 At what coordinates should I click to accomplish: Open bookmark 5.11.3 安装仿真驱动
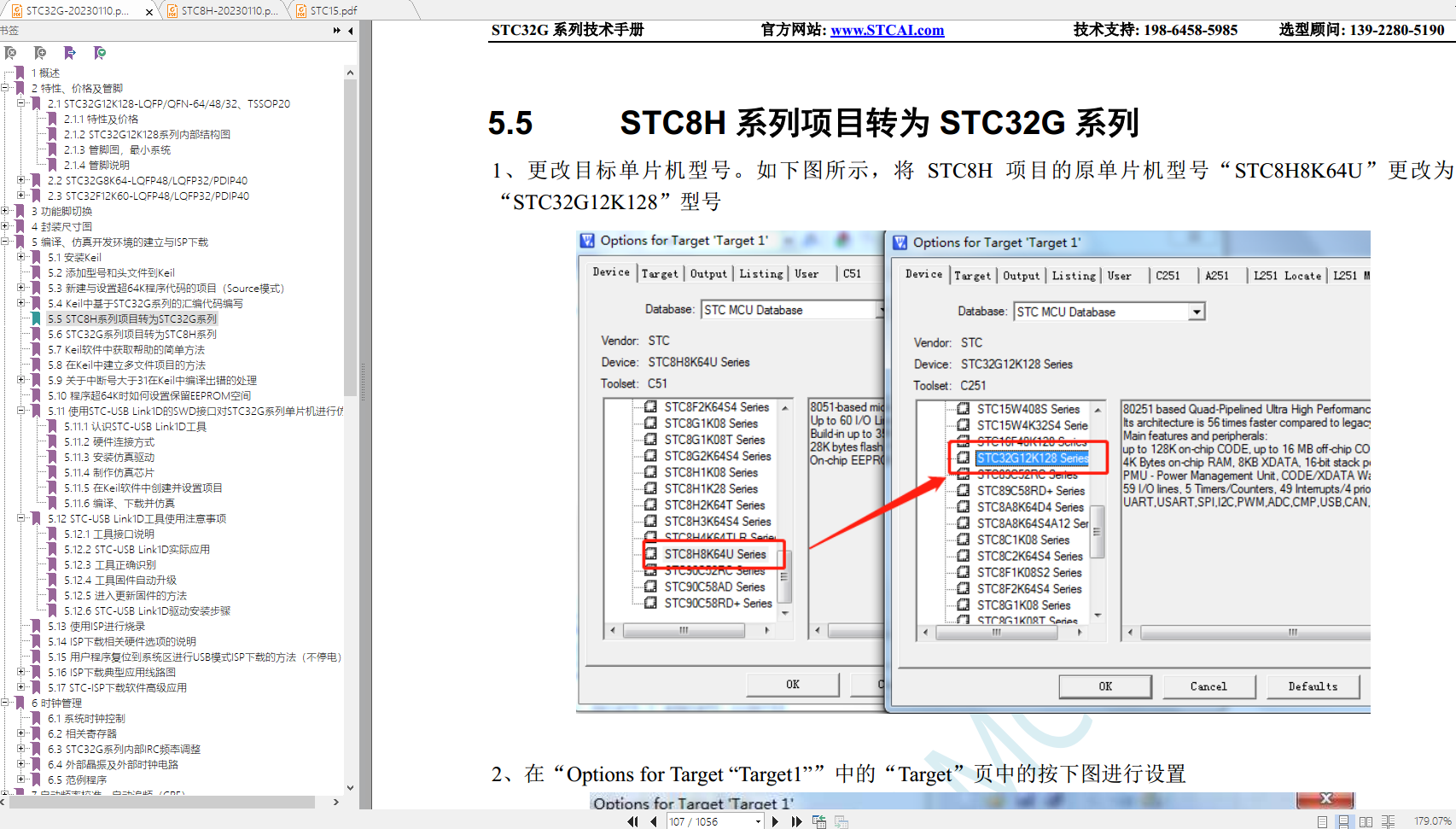click(109, 458)
